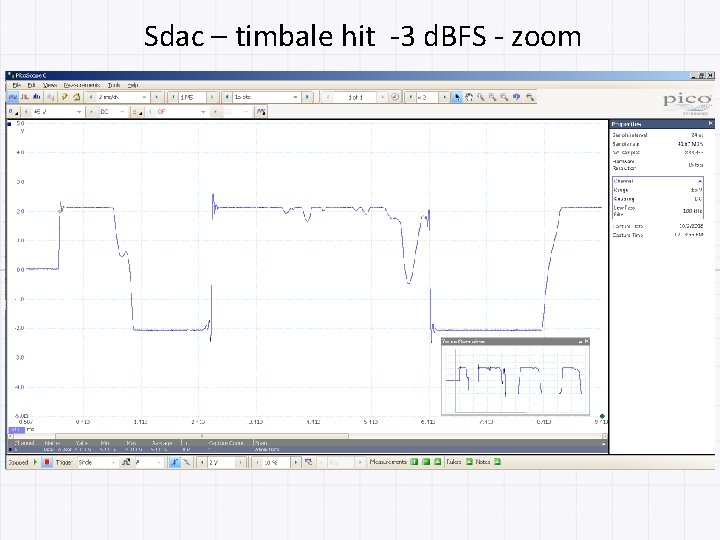
Task: Open the File menu
Action: pyautogui.click(x=17, y=85)
